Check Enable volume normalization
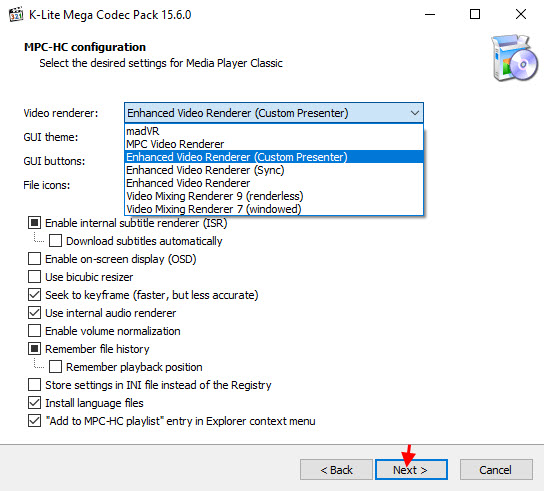The image size is (544, 491). pyautogui.click(x=34, y=331)
